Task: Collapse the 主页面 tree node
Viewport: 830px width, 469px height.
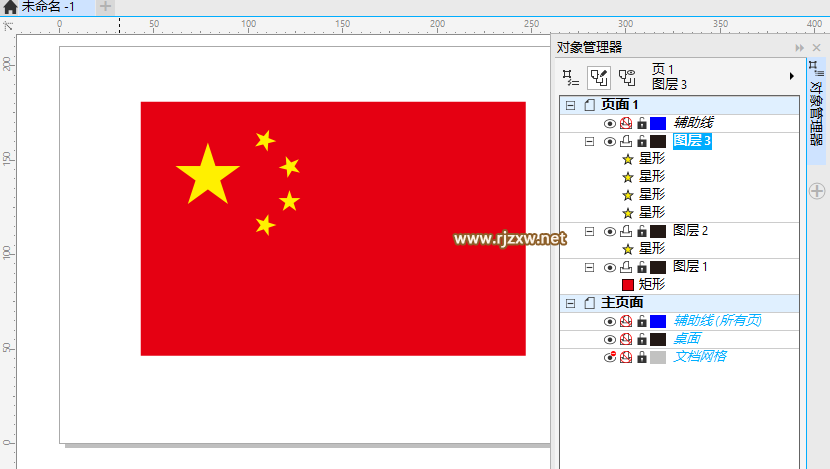Action: pyautogui.click(x=570, y=303)
